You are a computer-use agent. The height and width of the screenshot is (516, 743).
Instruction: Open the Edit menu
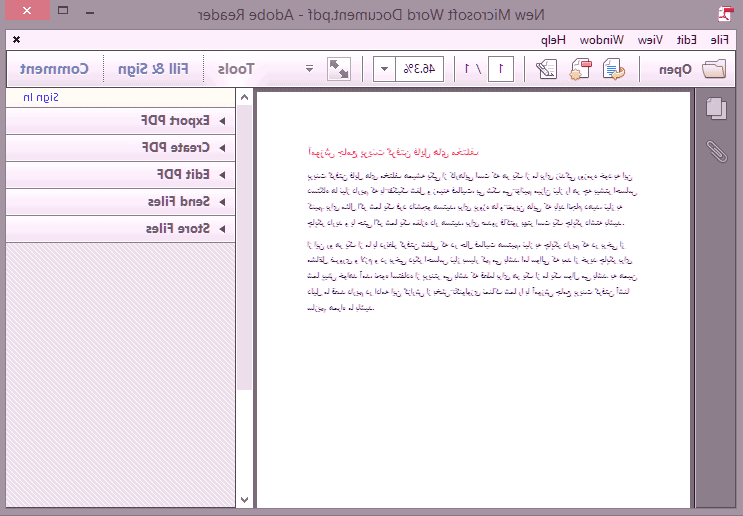[686, 40]
